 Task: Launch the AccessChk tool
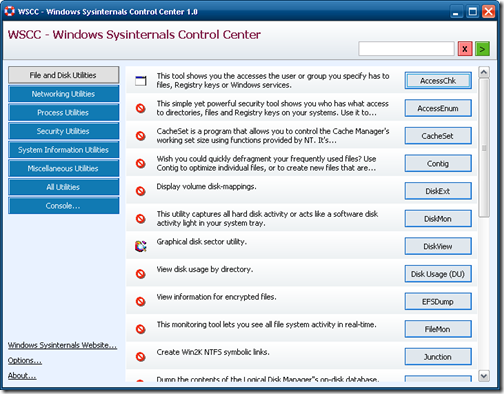(x=438, y=81)
